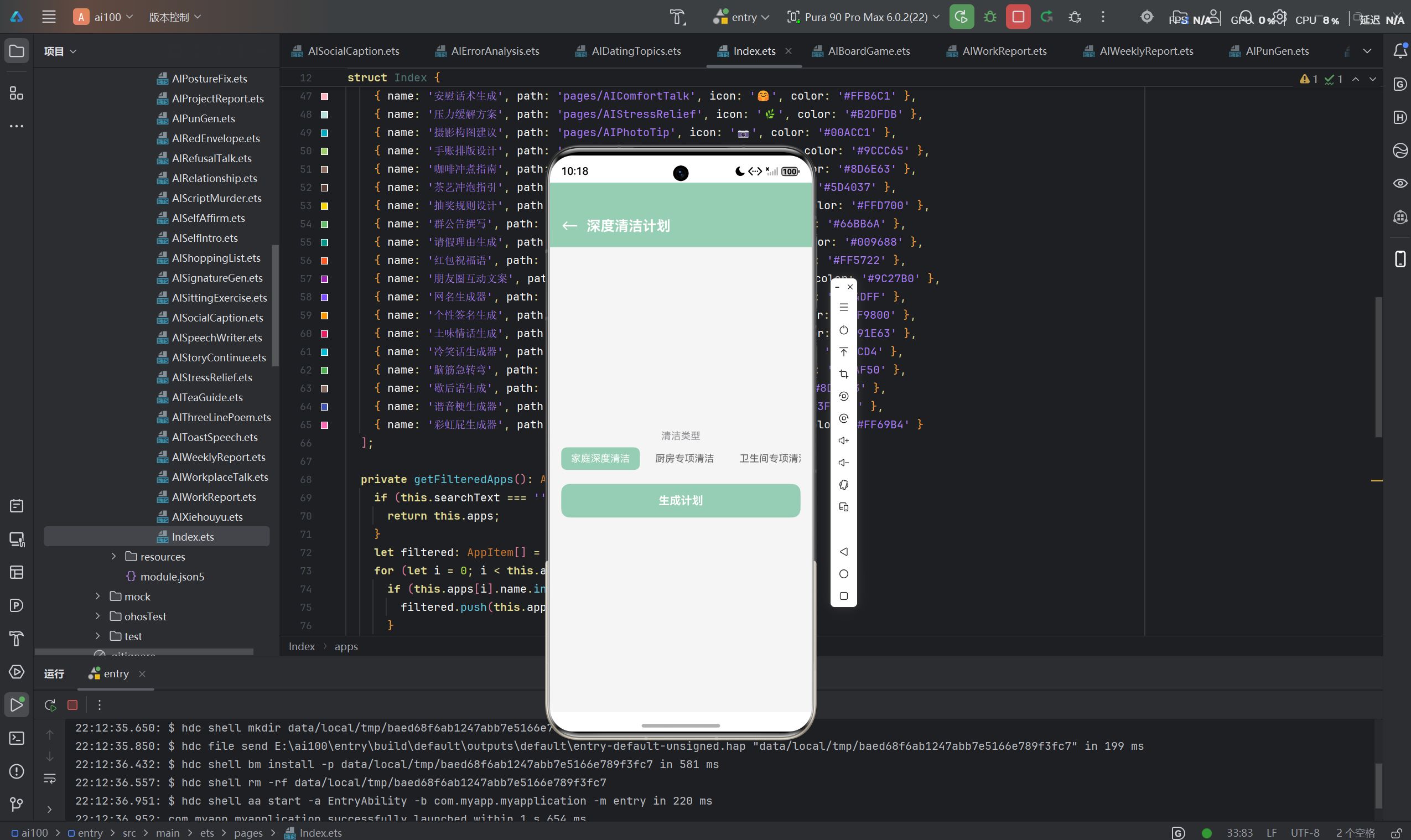
Task: Toggle read-only lock in status bar
Action: tap(1397, 833)
